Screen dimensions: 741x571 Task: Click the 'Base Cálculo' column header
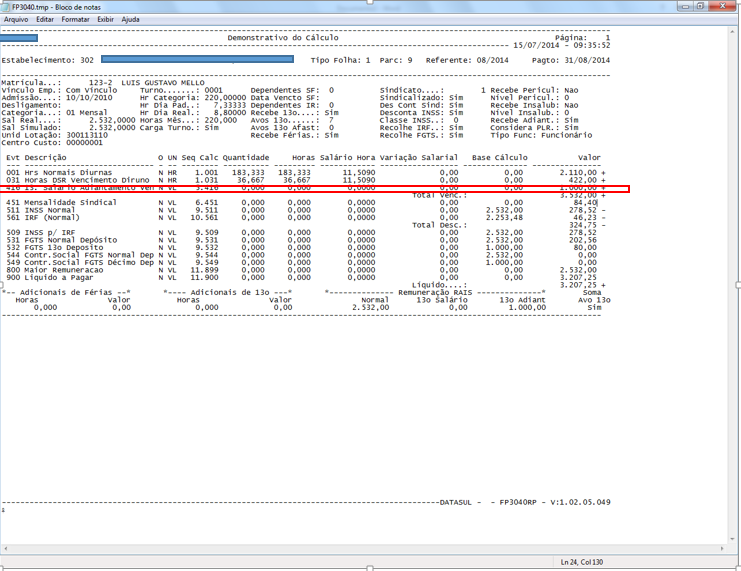500,157
